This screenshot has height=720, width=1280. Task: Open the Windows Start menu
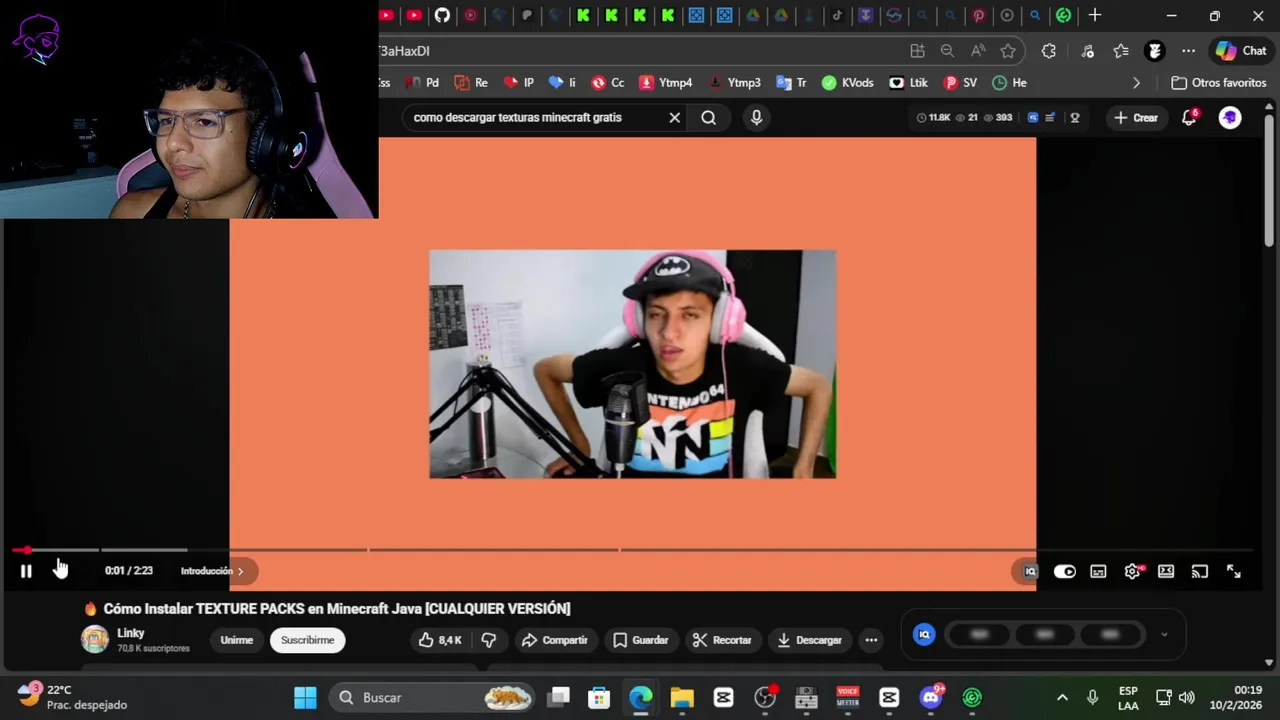(305, 697)
